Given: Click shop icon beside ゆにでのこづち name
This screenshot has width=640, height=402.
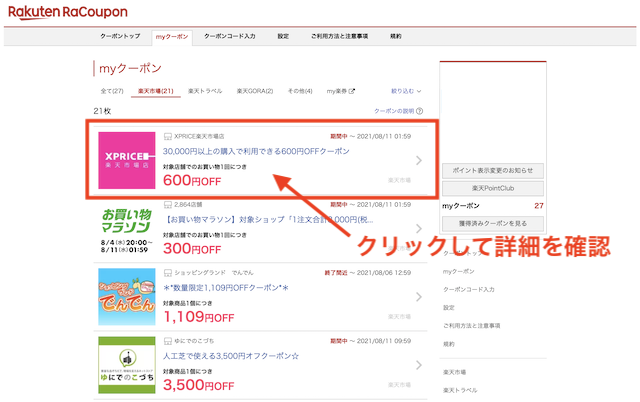Looking at the screenshot, I should coord(167,341).
